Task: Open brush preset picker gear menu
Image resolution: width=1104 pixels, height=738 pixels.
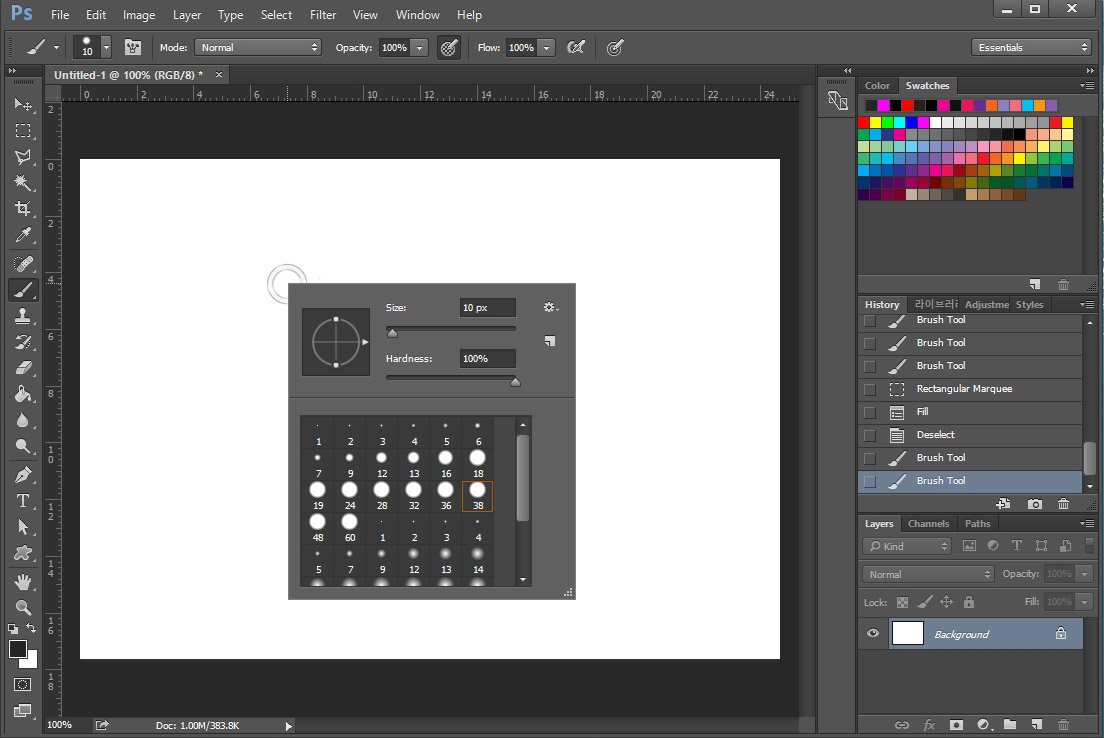Action: [x=551, y=307]
